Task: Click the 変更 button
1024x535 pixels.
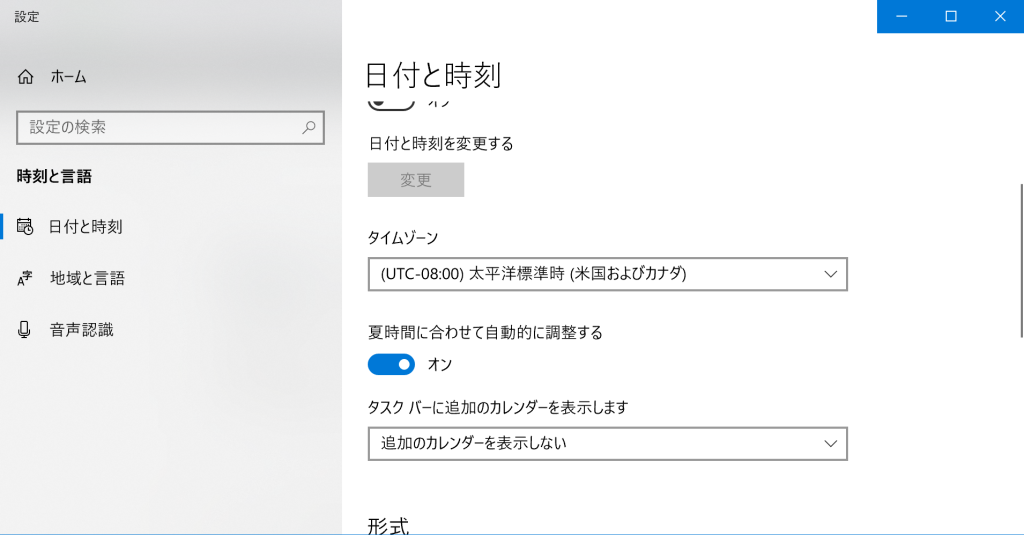Action: pyautogui.click(x=416, y=180)
